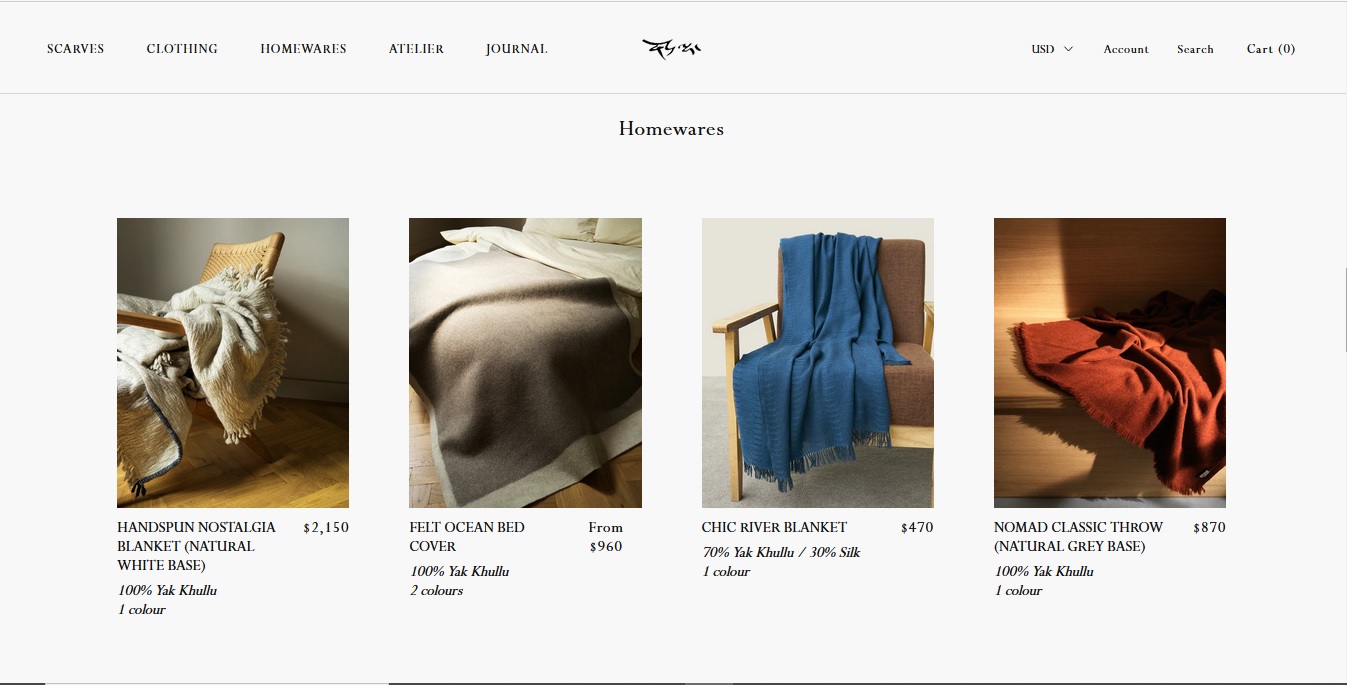Click the $2,150 price label
Screen dimensions: 1347x685
point(326,527)
